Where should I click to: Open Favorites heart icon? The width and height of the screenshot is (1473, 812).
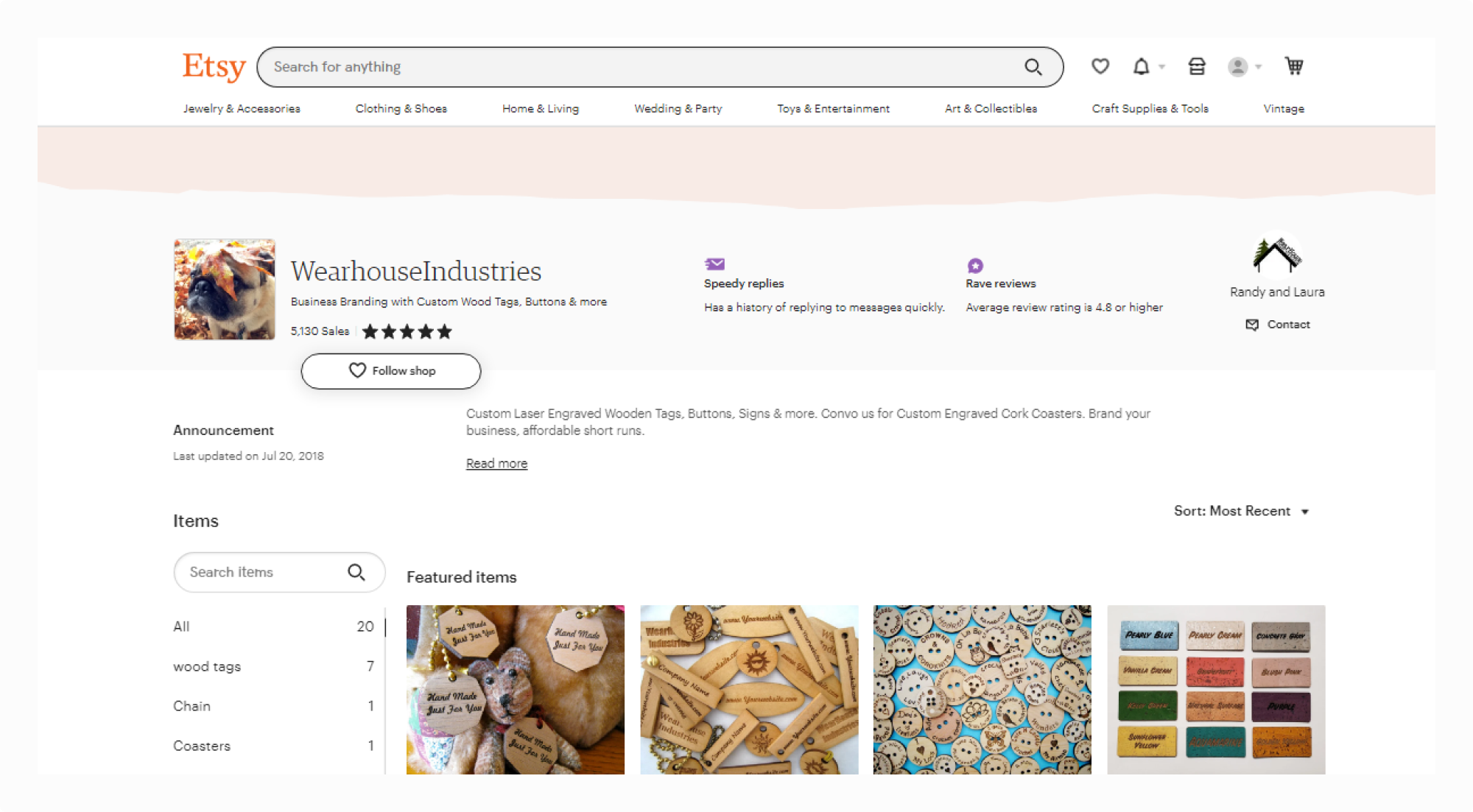[x=1100, y=66]
